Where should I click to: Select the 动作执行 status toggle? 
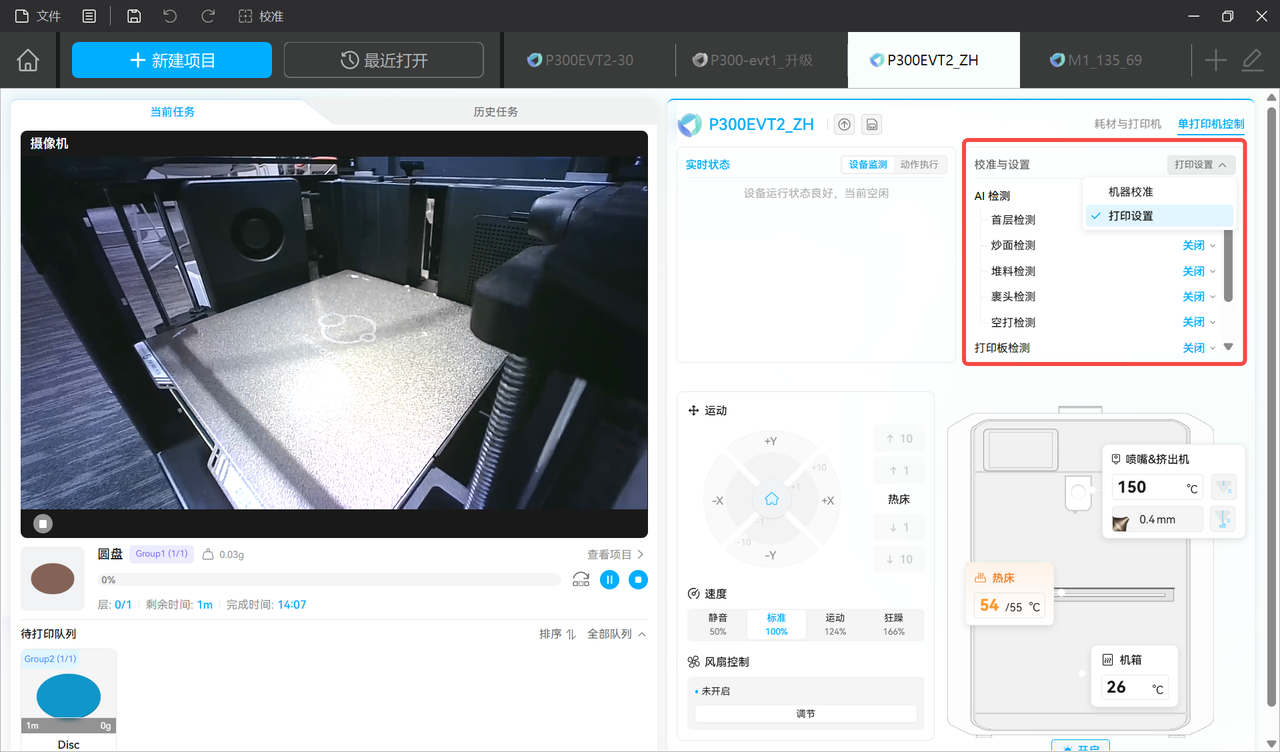pyautogui.click(x=919, y=164)
